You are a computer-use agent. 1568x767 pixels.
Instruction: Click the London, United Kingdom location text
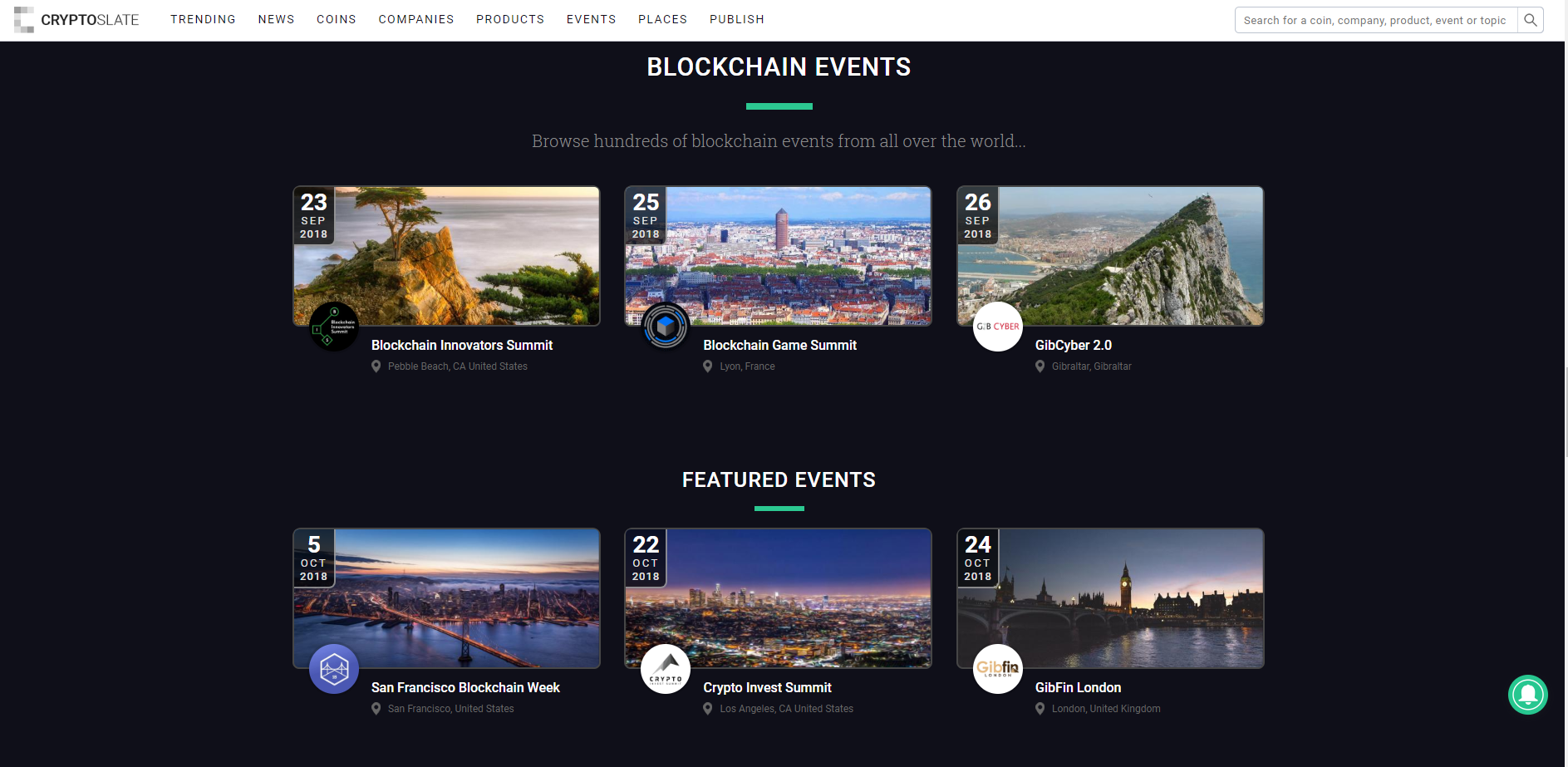1106,709
